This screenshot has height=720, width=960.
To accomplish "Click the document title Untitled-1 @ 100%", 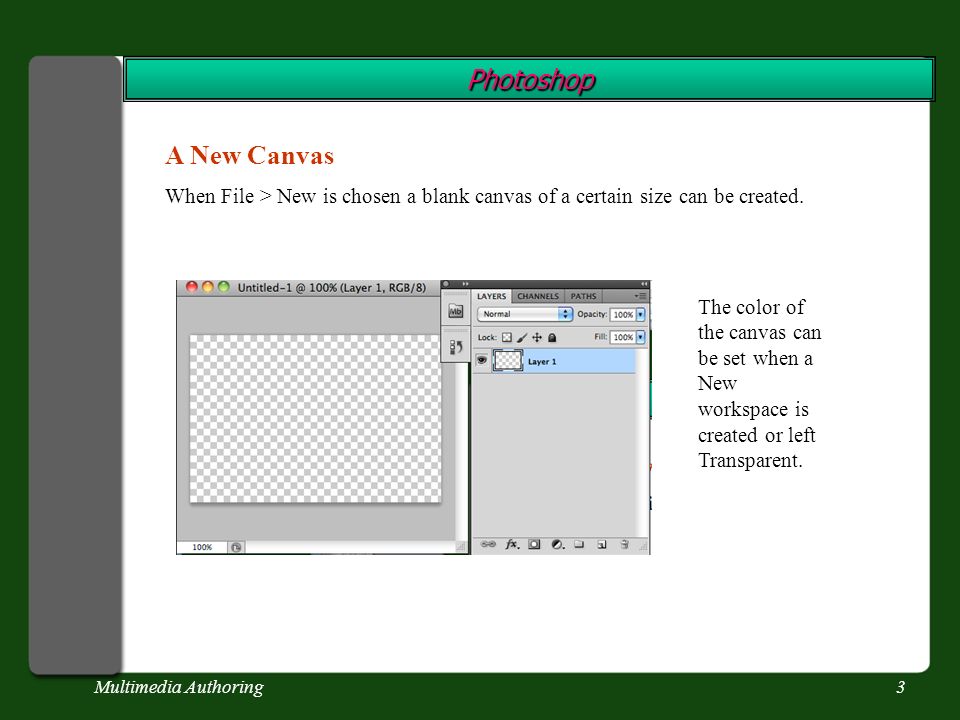I will point(331,288).
